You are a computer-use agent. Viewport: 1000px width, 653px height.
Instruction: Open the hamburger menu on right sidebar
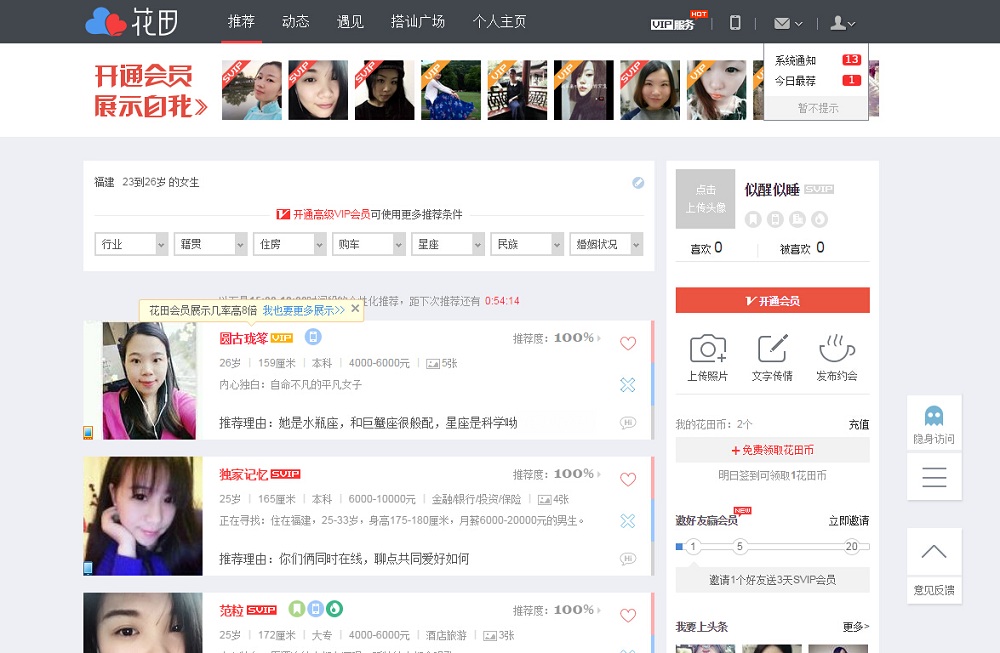coord(934,477)
